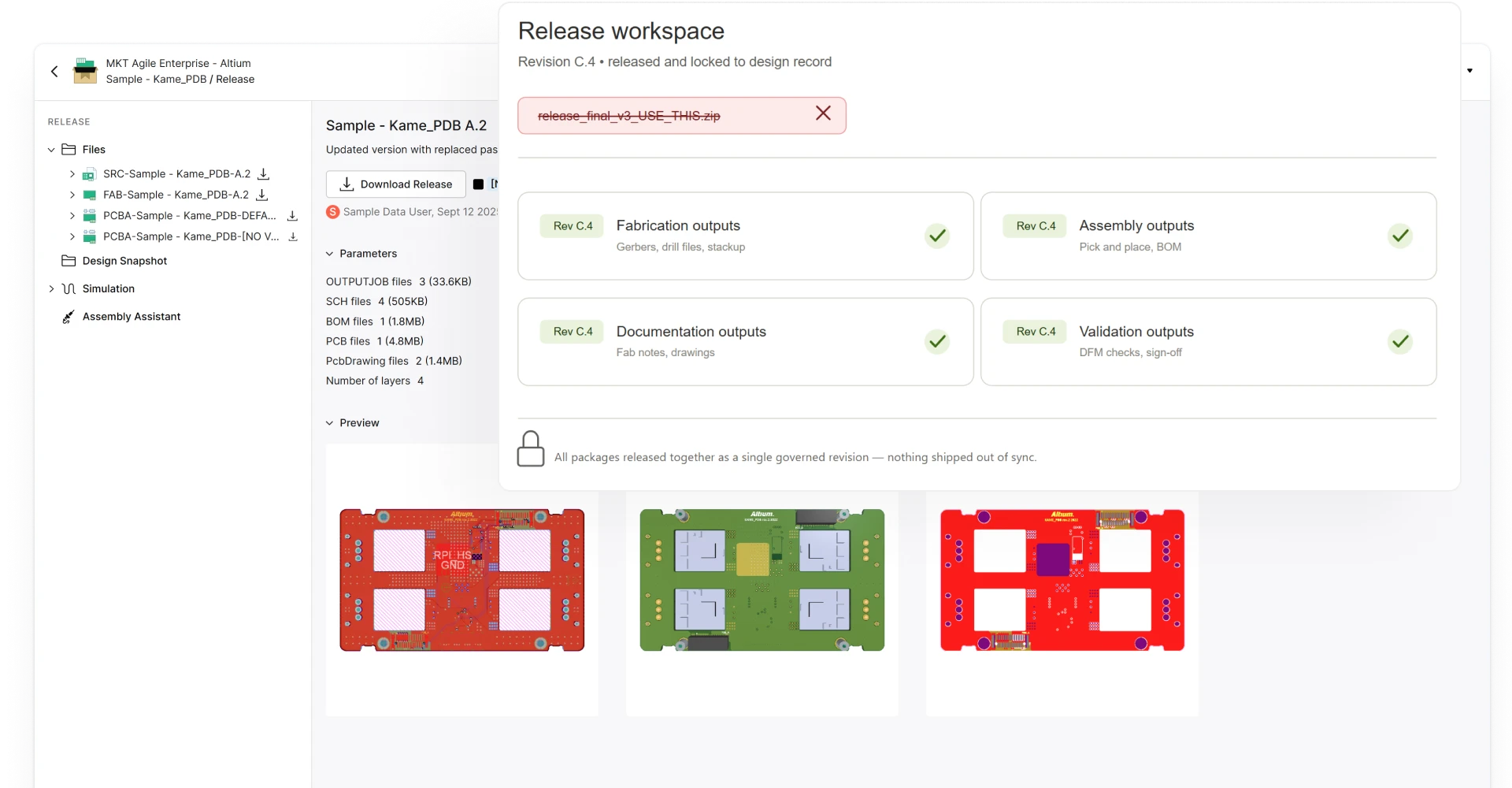Click the 'SCH files 4 (505KB)' row
The width and height of the screenshot is (1512, 788).
[377, 302]
